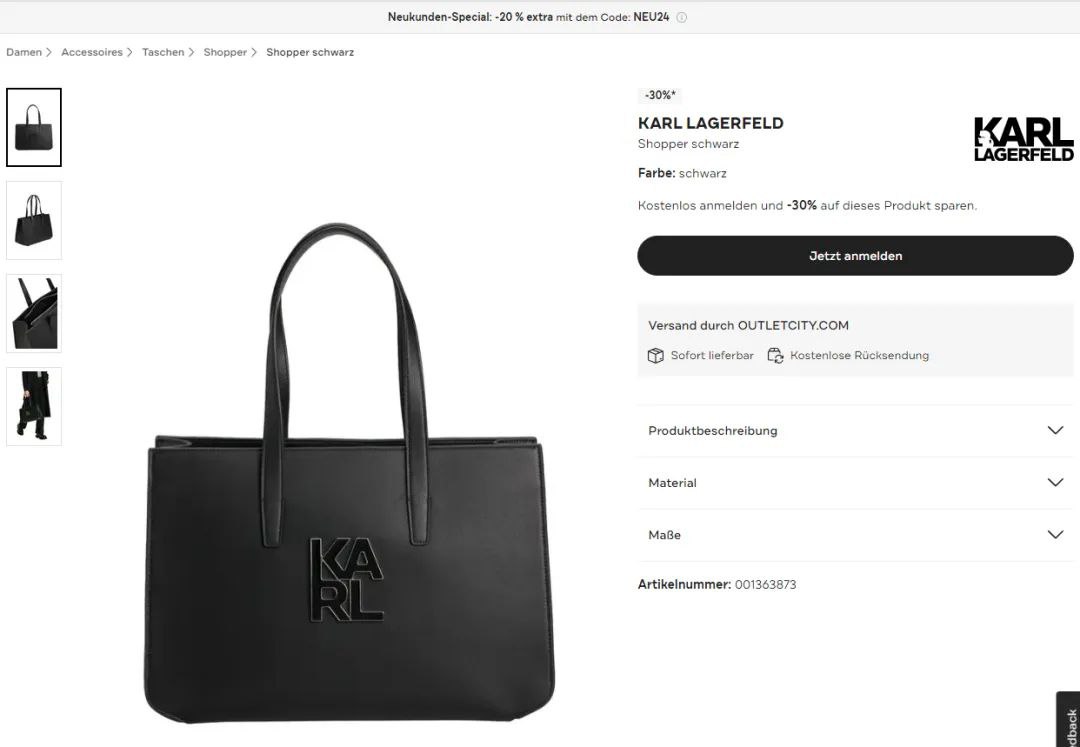Open the Shopper breadcrumb category
This screenshot has height=747, width=1080.
click(225, 52)
